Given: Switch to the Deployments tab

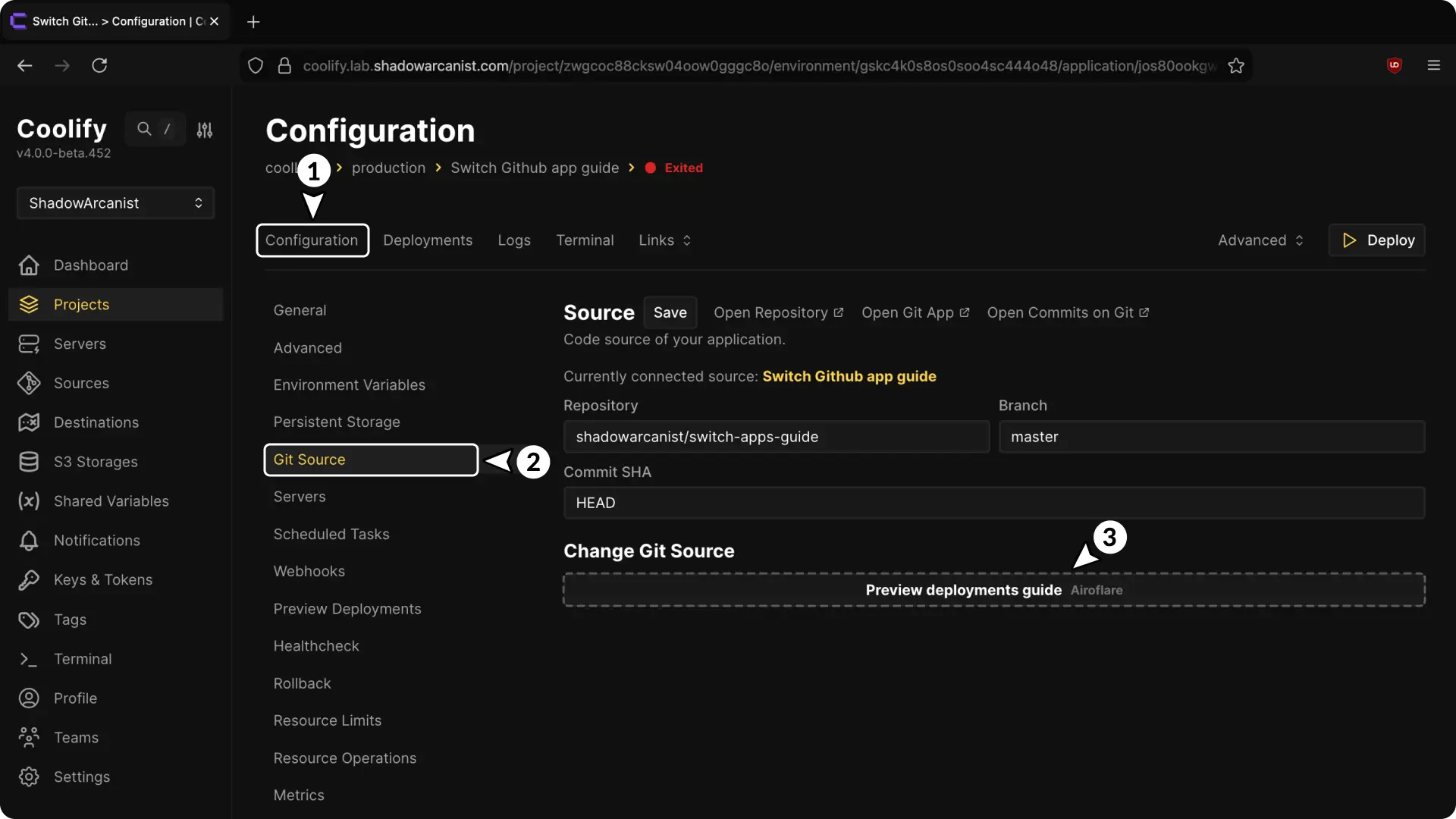Looking at the screenshot, I should [428, 240].
